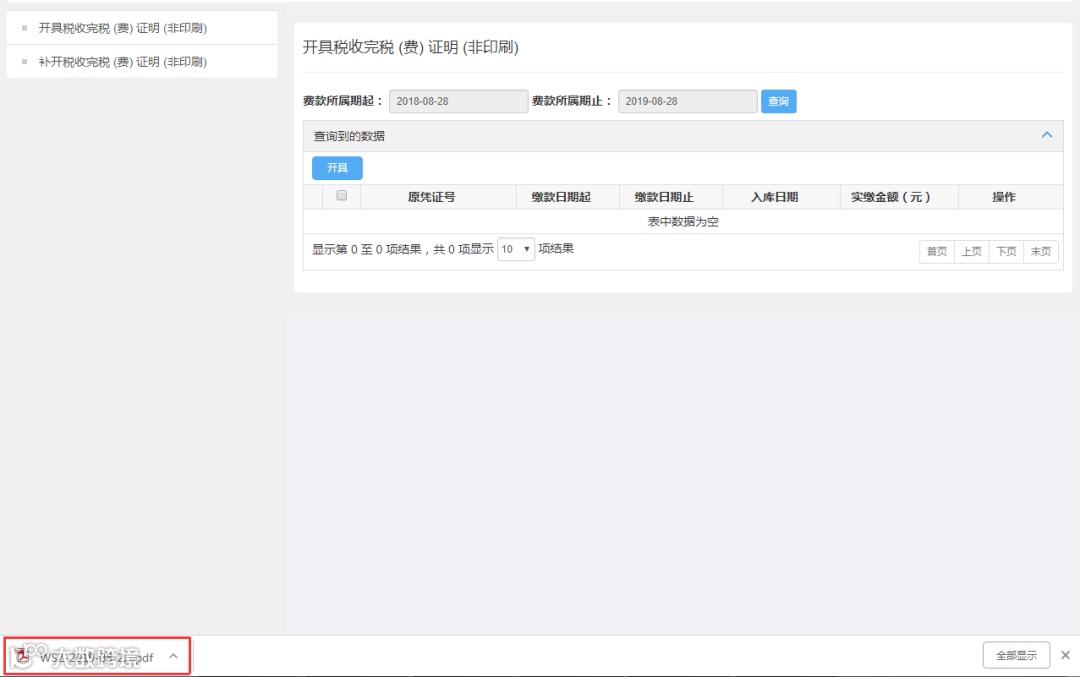The image size is (1080, 677).
Task: Go to 下页 pagination button
Action: pyautogui.click(x=1006, y=251)
